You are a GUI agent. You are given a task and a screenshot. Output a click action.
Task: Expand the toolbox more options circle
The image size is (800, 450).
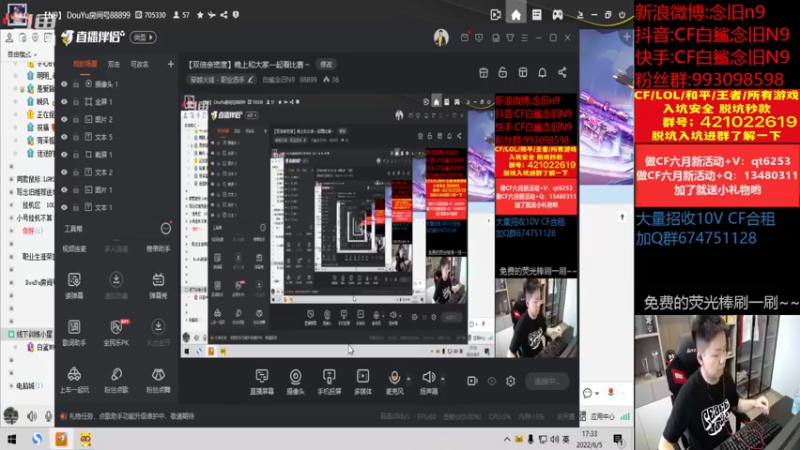click(x=166, y=229)
